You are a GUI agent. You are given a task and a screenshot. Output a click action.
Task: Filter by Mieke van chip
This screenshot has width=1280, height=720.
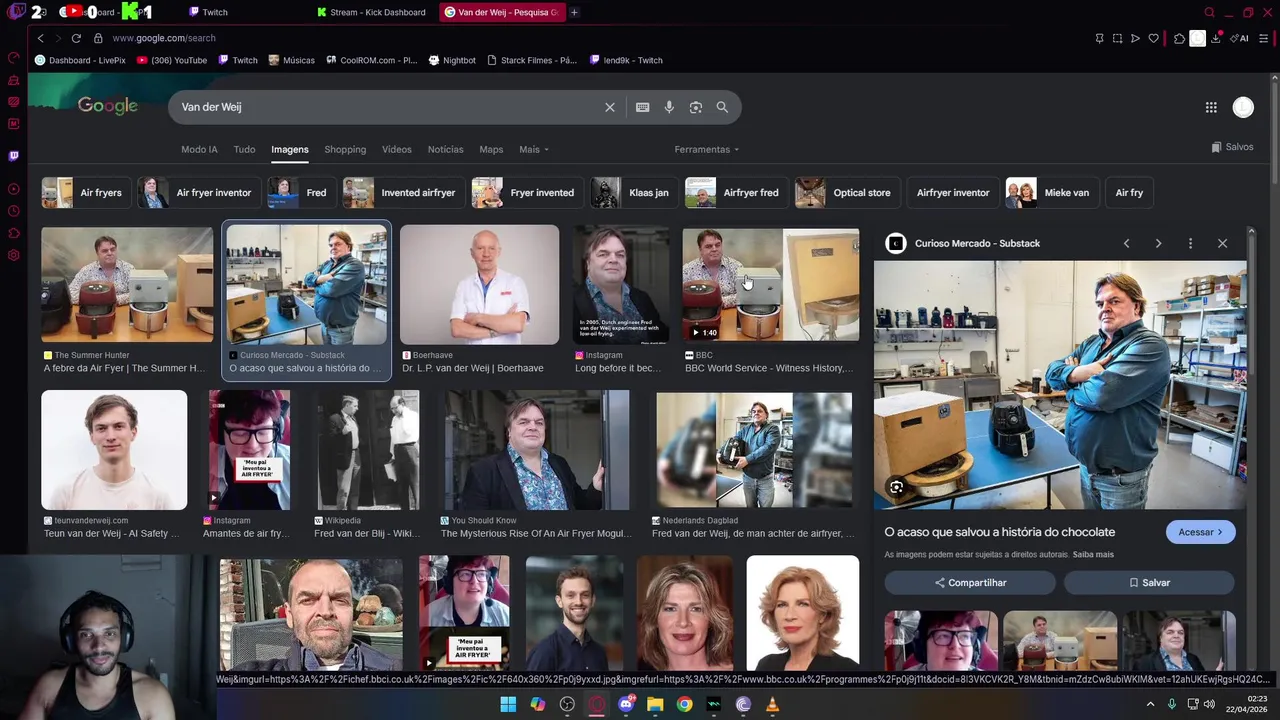point(1051,192)
